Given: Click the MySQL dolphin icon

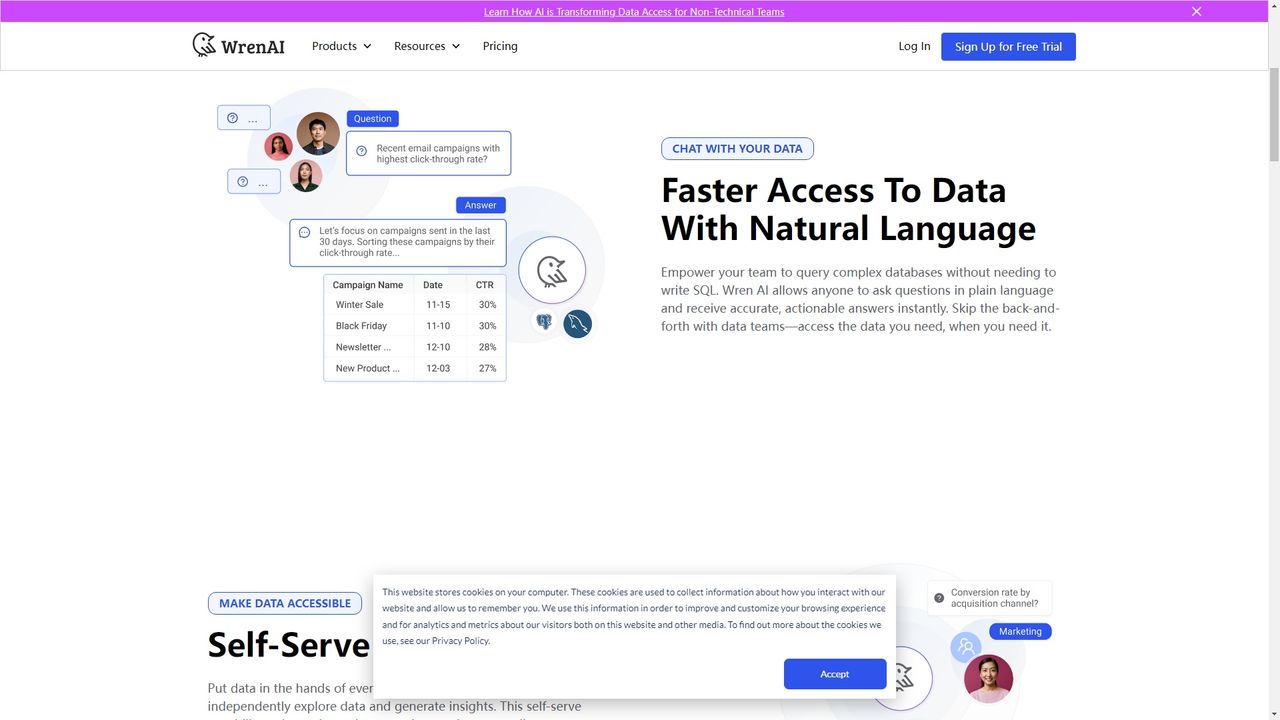Looking at the screenshot, I should click(x=577, y=324).
